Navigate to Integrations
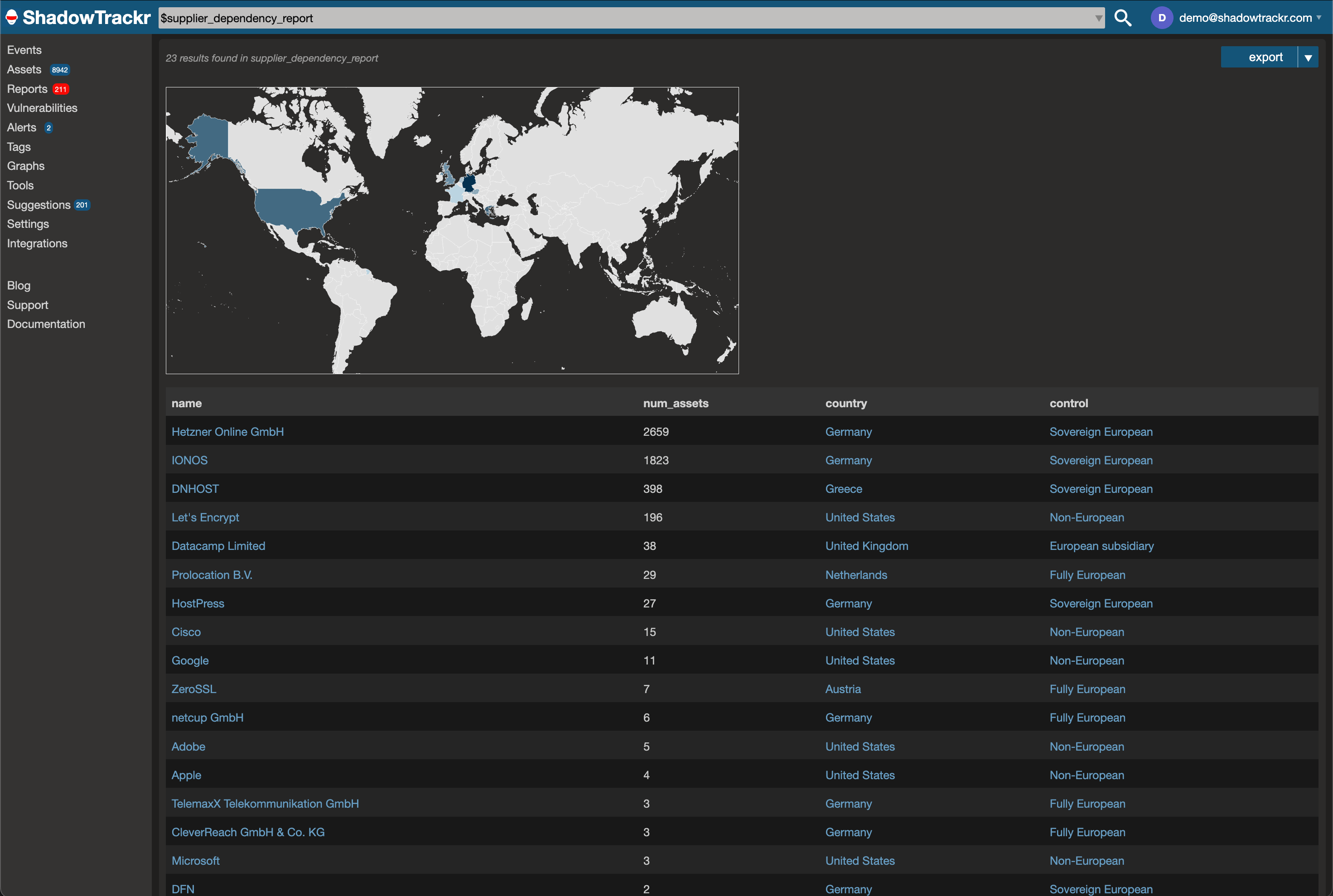Image resolution: width=1333 pixels, height=896 pixels. (x=37, y=243)
